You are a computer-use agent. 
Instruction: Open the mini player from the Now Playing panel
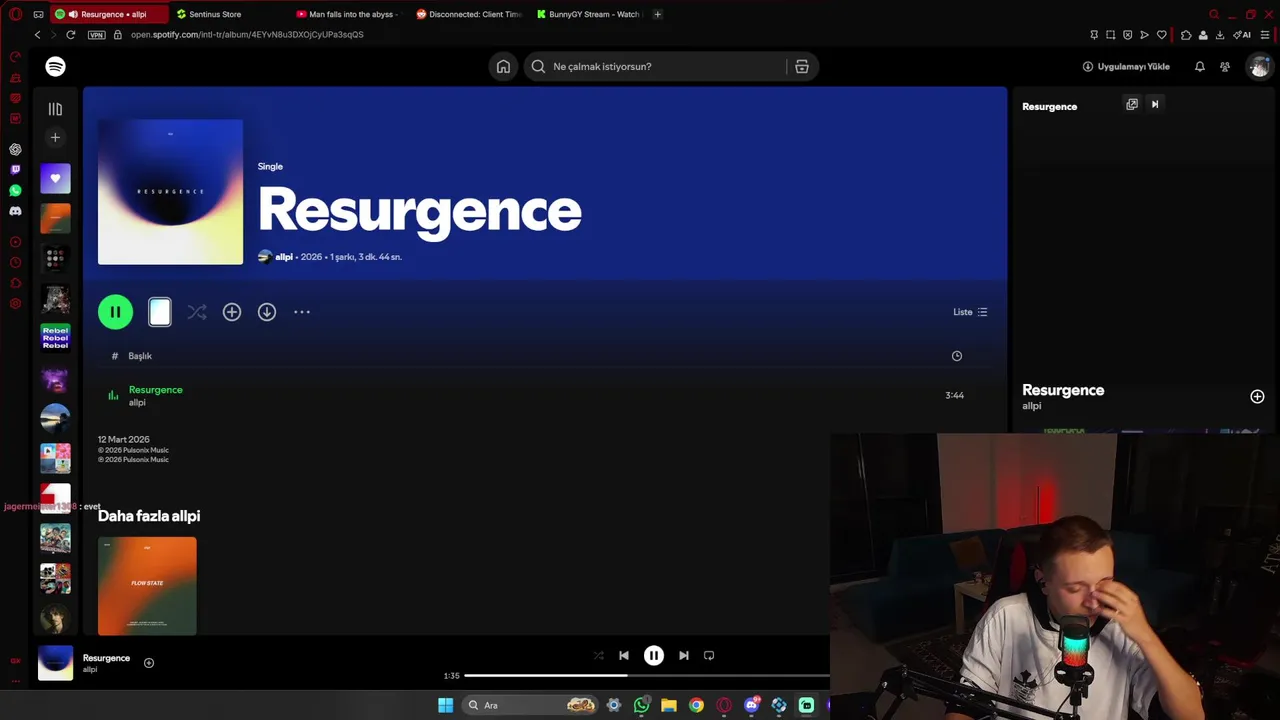point(1132,104)
